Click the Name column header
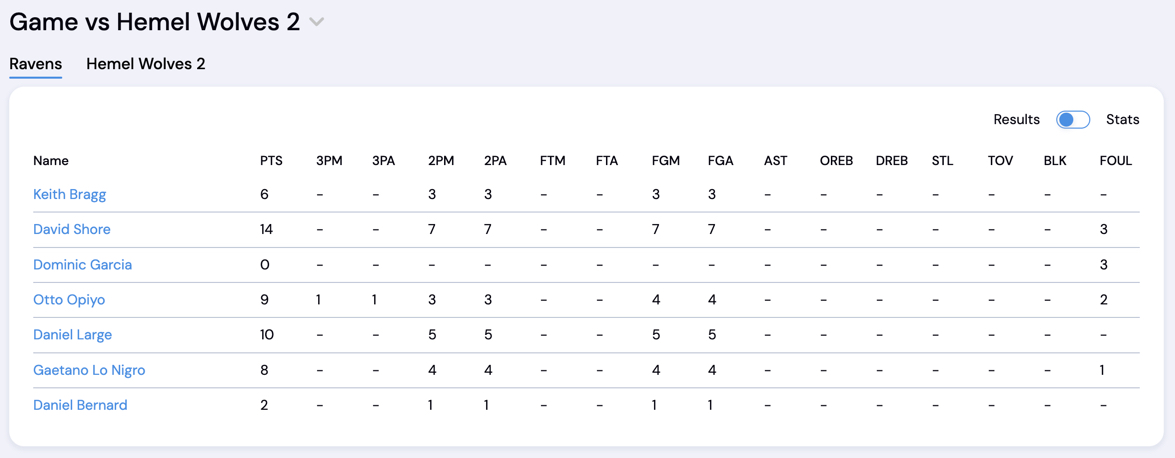 pos(51,161)
